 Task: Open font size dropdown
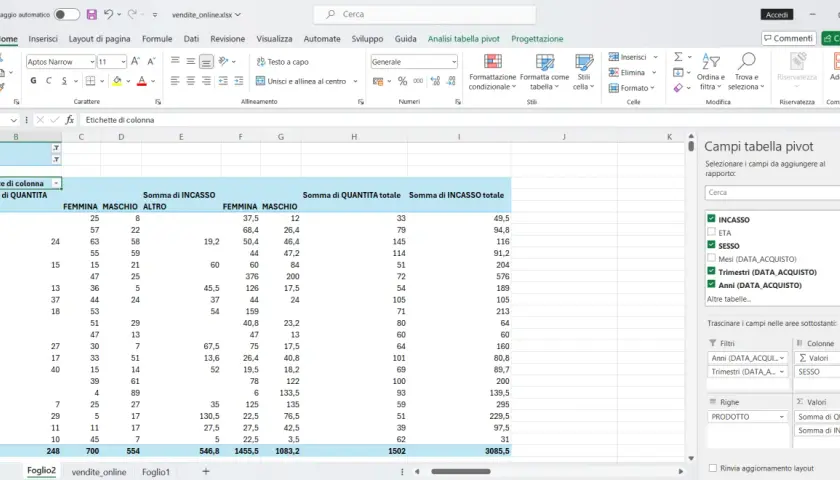(123, 62)
